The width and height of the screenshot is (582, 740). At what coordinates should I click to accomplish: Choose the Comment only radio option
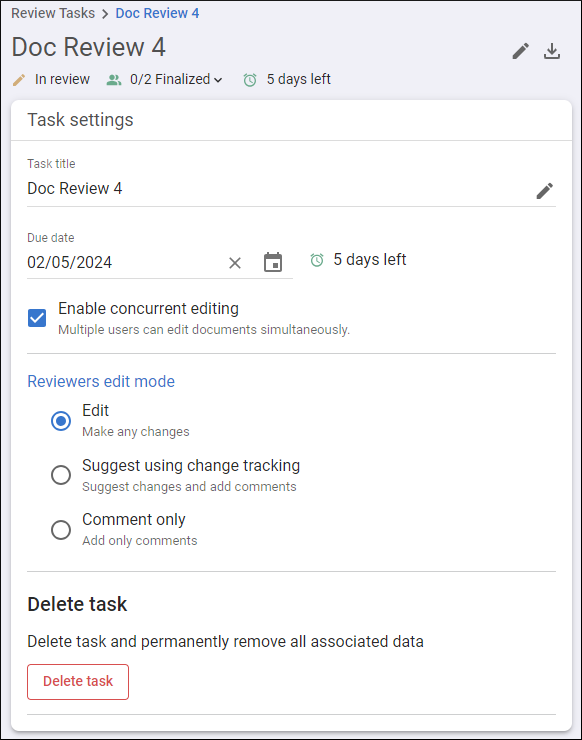[61, 530]
